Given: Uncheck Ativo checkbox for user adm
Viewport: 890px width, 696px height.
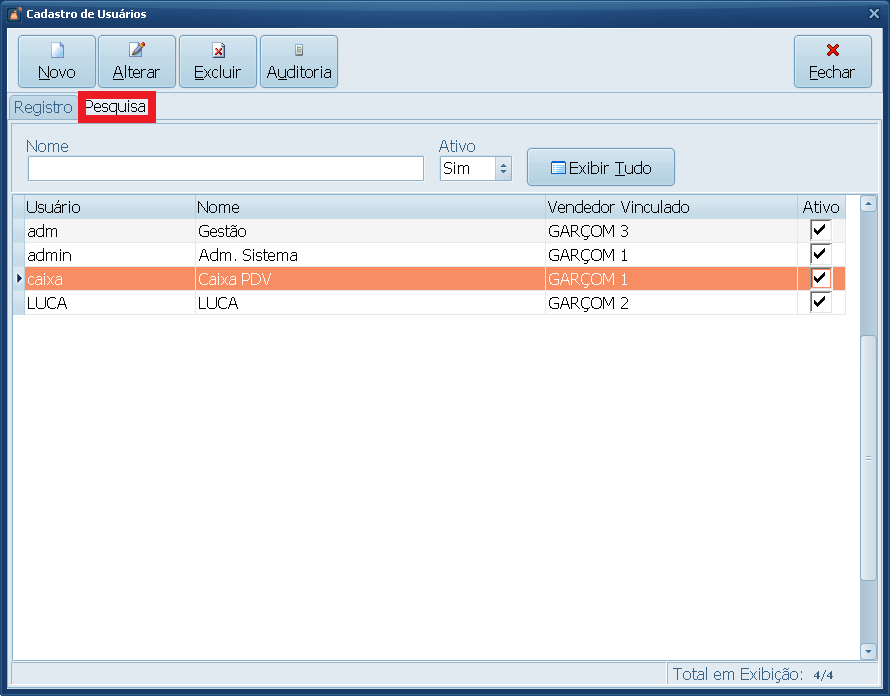Looking at the screenshot, I should pyautogui.click(x=820, y=231).
